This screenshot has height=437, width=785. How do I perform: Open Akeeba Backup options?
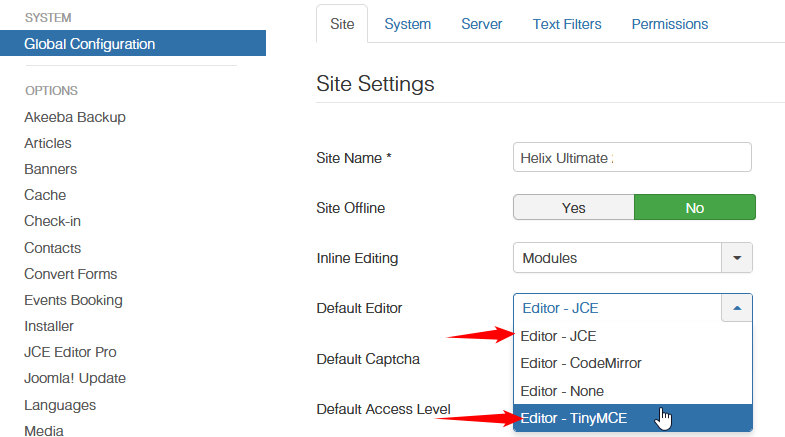(x=75, y=117)
